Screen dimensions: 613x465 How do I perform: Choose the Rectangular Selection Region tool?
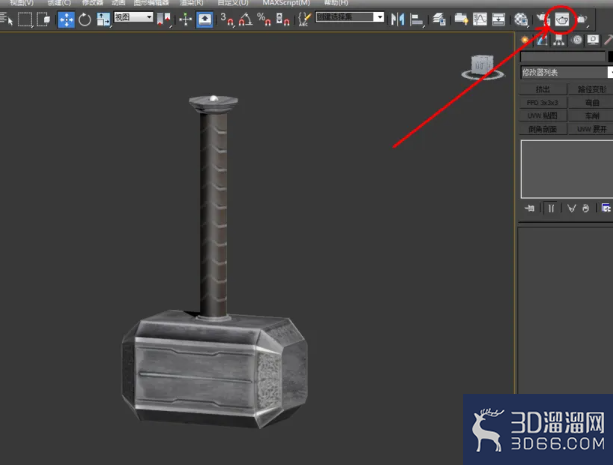25,19
